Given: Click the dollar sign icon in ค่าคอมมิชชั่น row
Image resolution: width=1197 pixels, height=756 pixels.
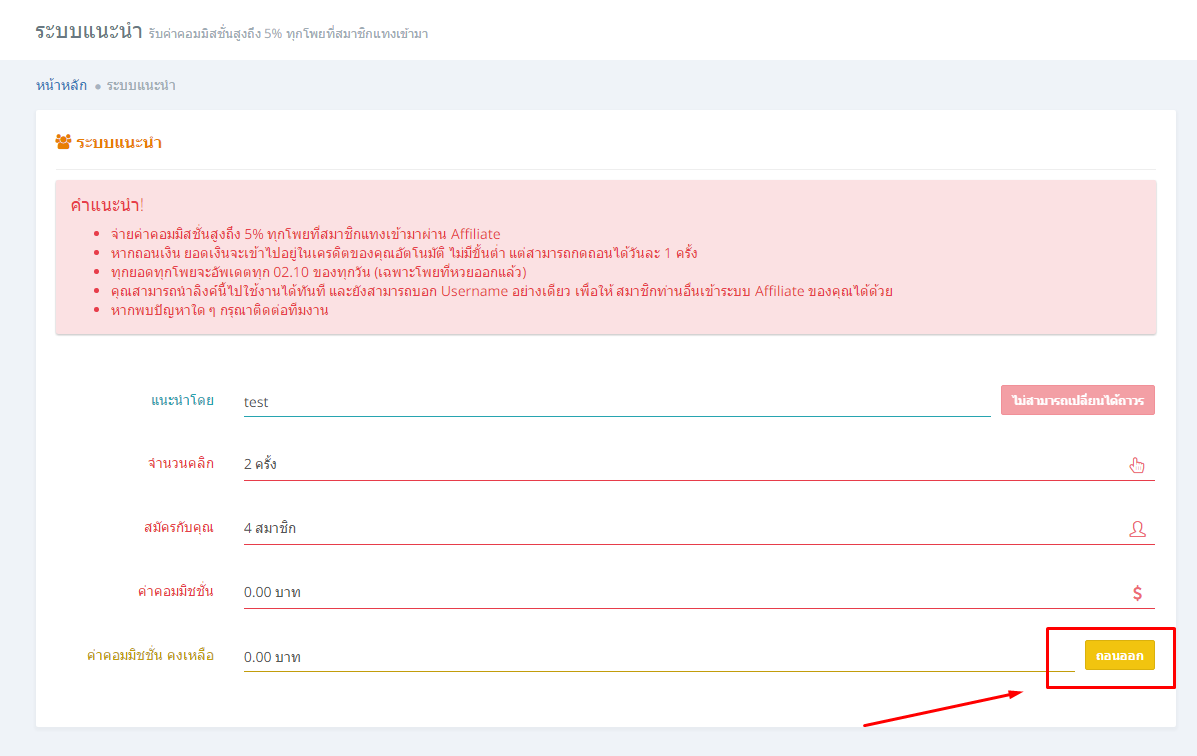Looking at the screenshot, I should tap(1137, 593).
